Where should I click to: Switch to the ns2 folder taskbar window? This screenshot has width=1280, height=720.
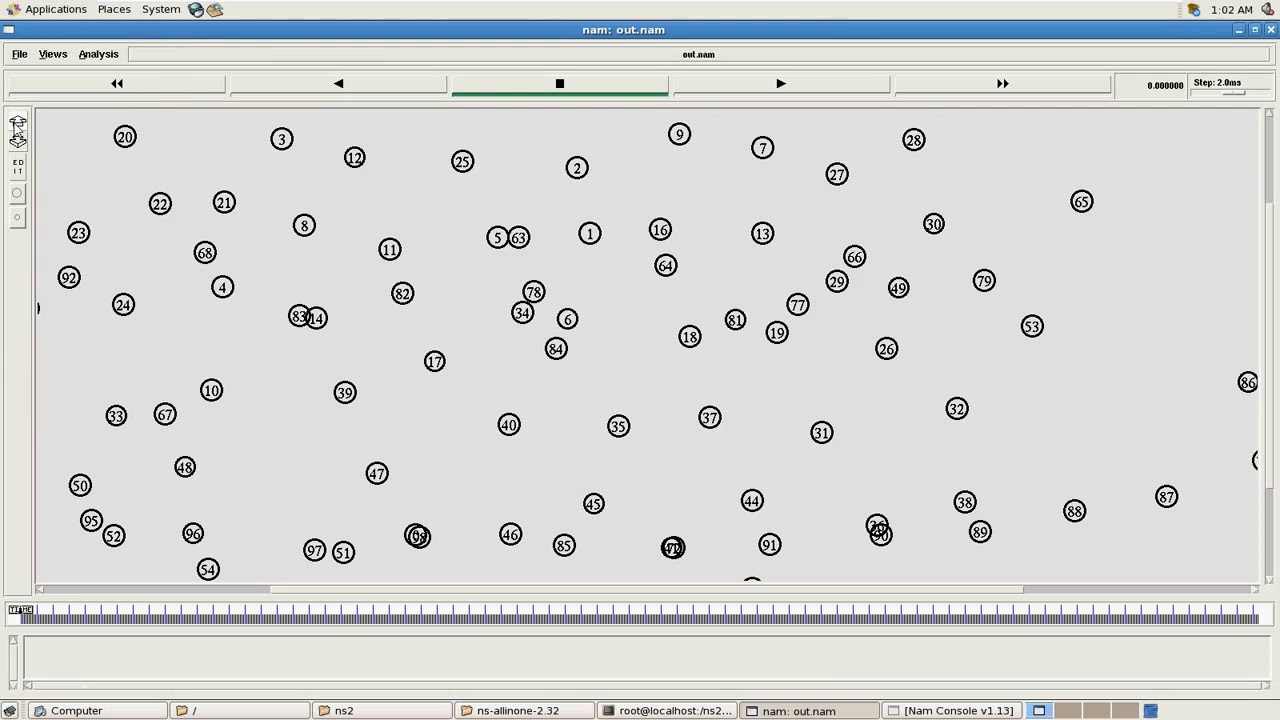coord(381,711)
